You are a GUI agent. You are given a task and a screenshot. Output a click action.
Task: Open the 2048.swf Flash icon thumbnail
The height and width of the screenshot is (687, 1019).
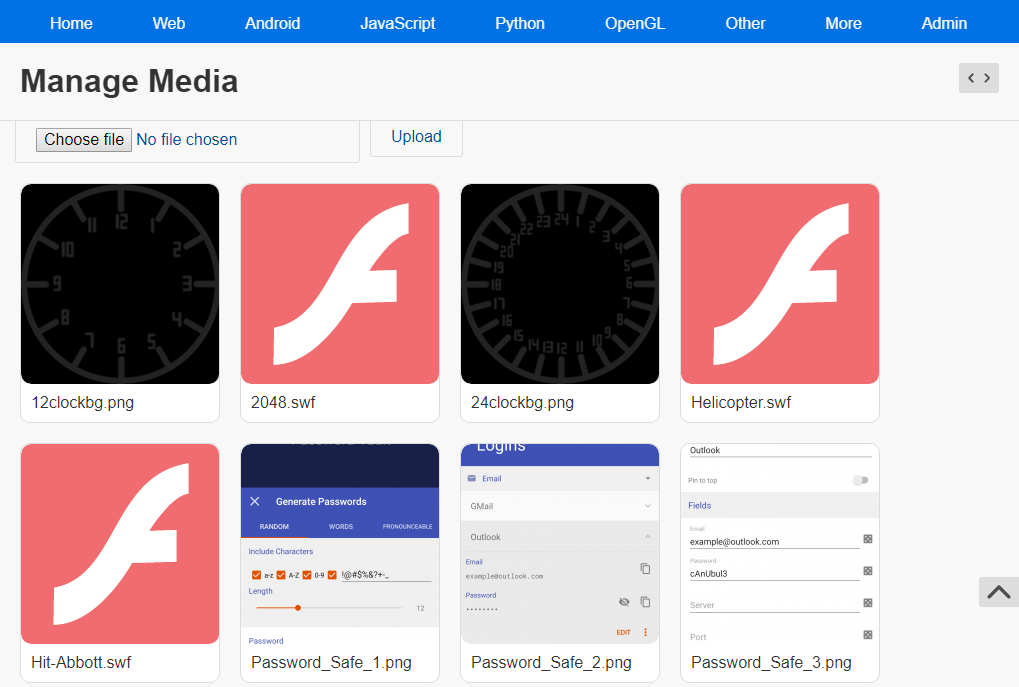(340, 284)
